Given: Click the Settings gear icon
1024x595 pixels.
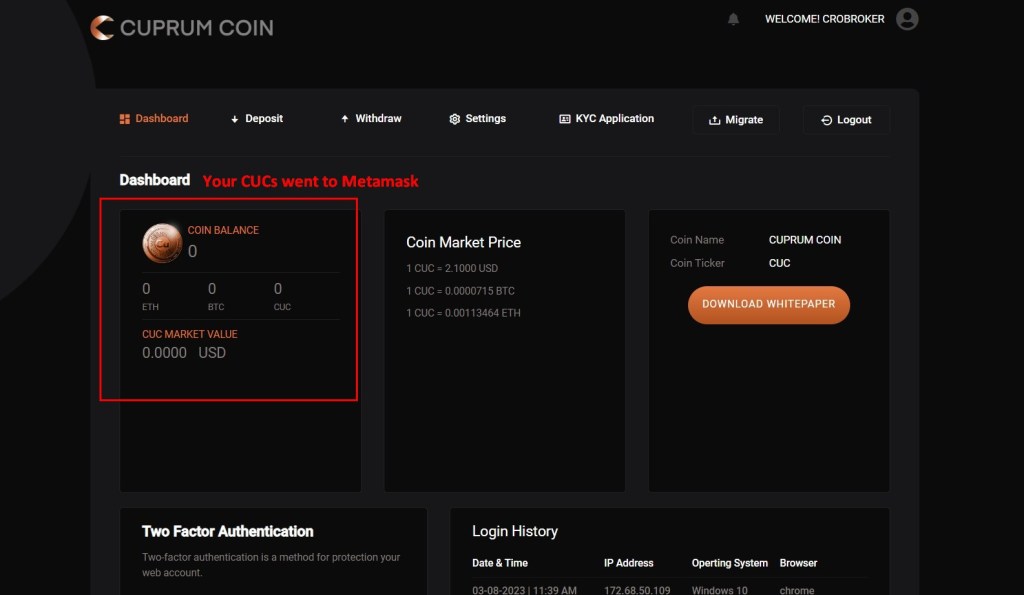Looking at the screenshot, I should pyautogui.click(x=455, y=119).
